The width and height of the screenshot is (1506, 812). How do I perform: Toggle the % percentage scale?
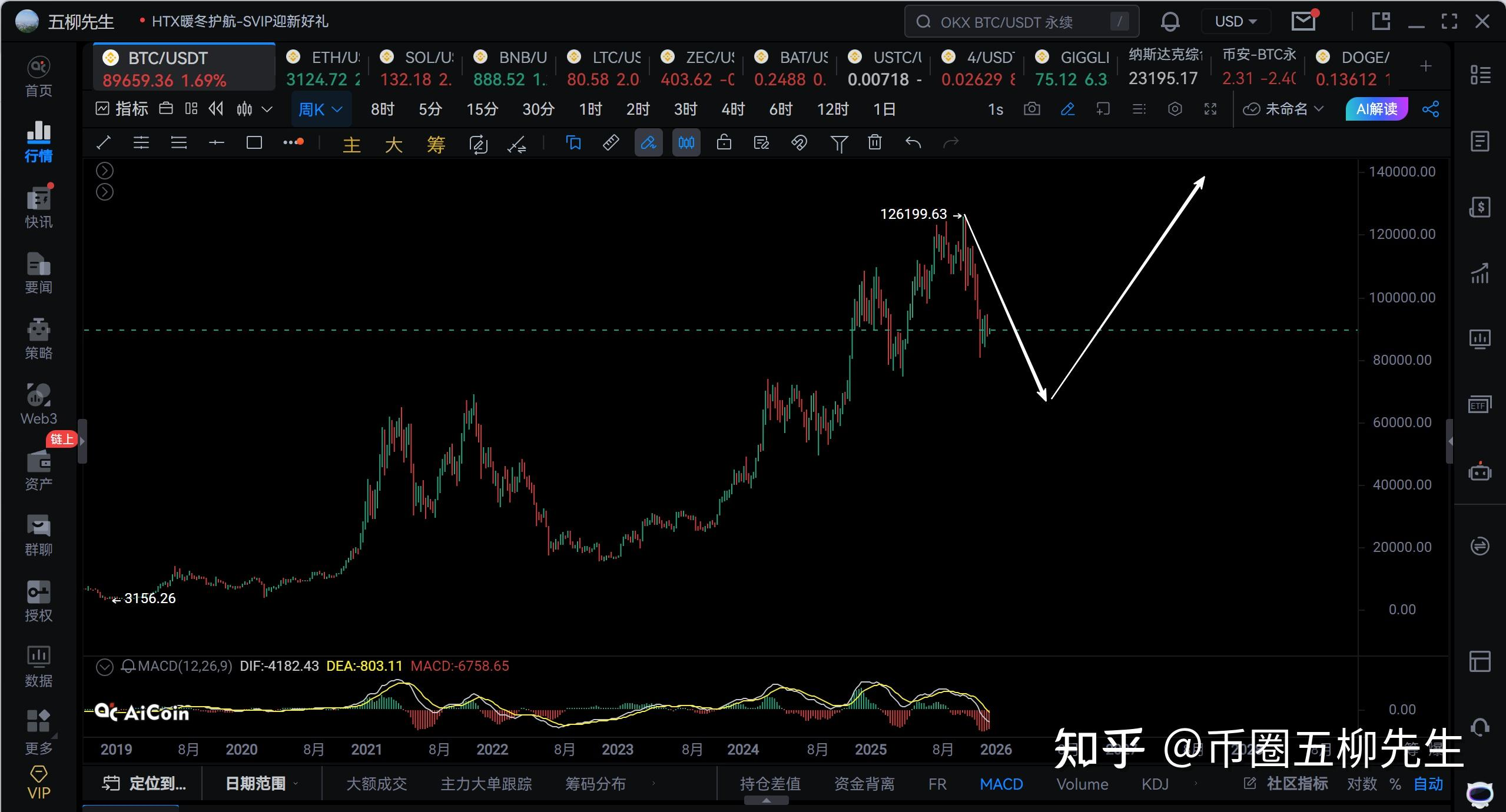[1395, 784]
